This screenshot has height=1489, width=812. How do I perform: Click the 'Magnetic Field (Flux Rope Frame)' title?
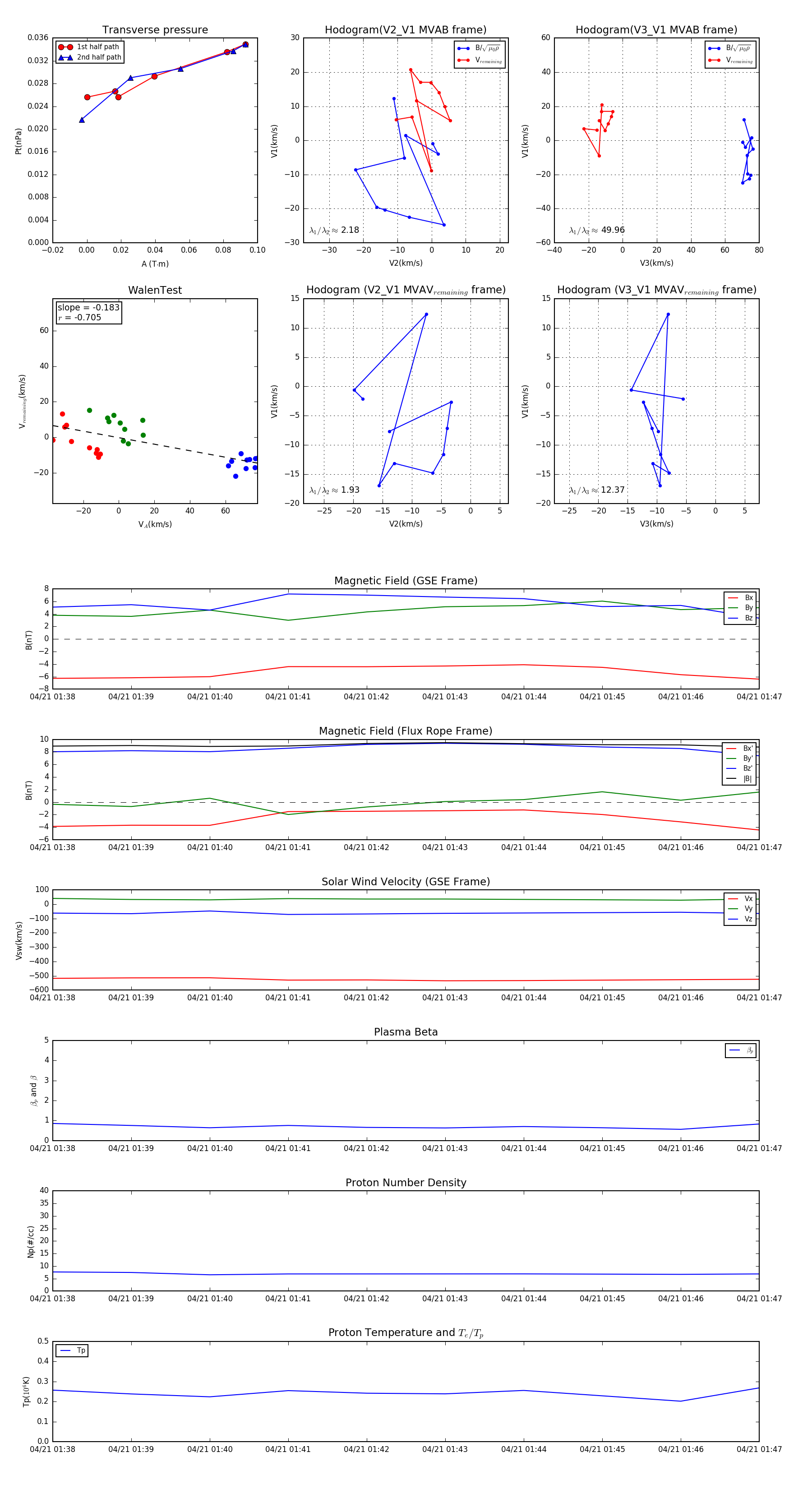[x=406, y=731]
